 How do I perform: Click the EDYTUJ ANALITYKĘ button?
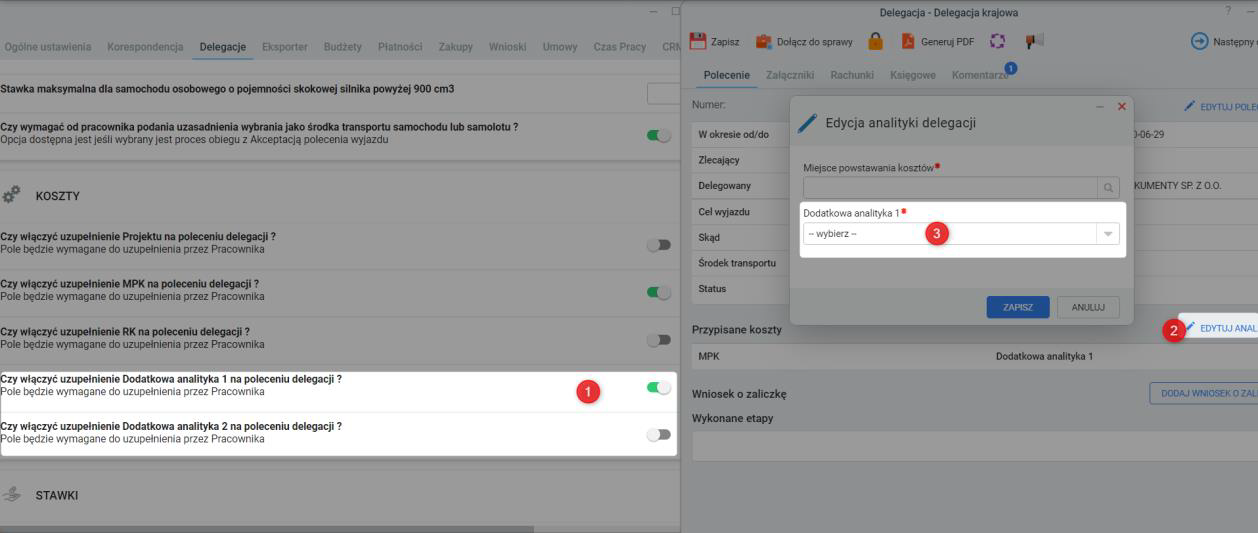[x=1217, y=327]
